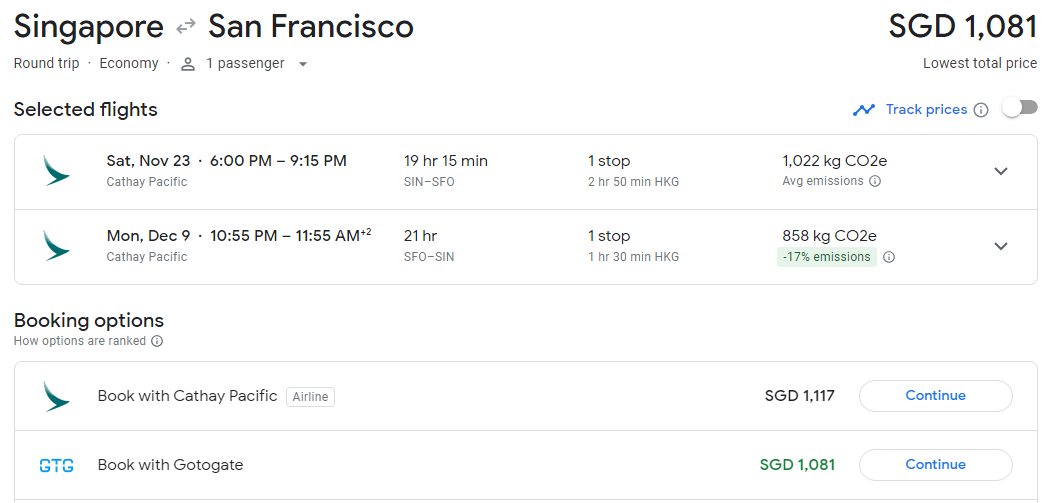Image resolution: width=1050 pixels, height=503 pixels.
Task: Expand the Sat, Nov 23 flight details
Action: 1000,171
